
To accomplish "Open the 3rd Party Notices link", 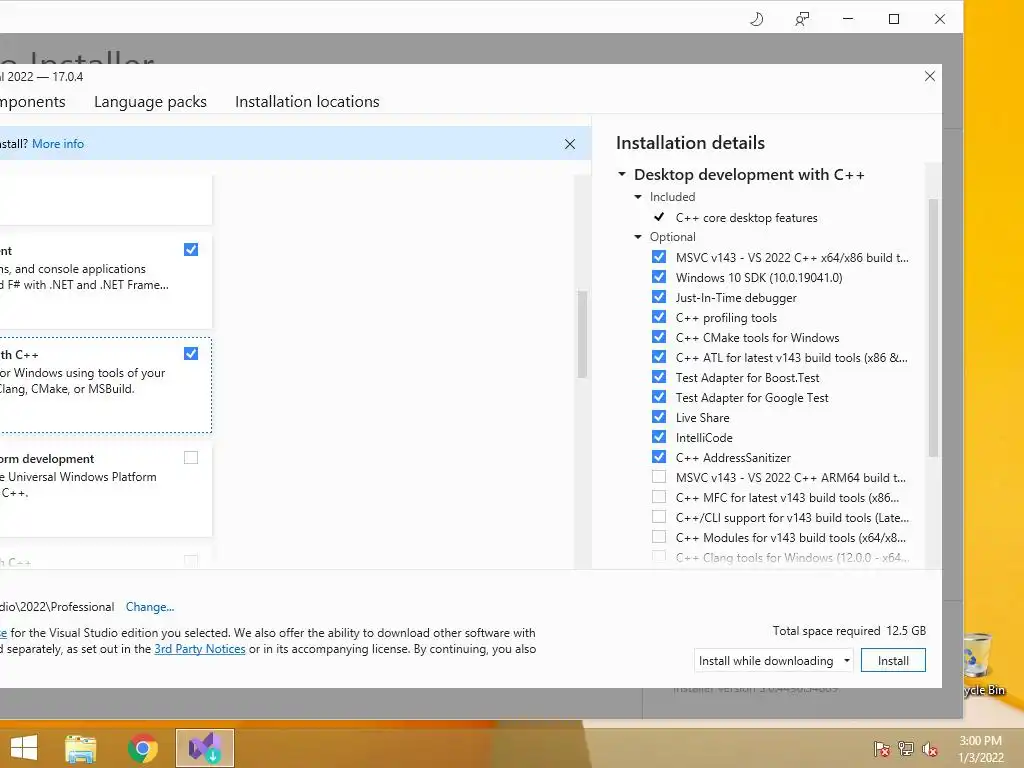I will (200, 649).
